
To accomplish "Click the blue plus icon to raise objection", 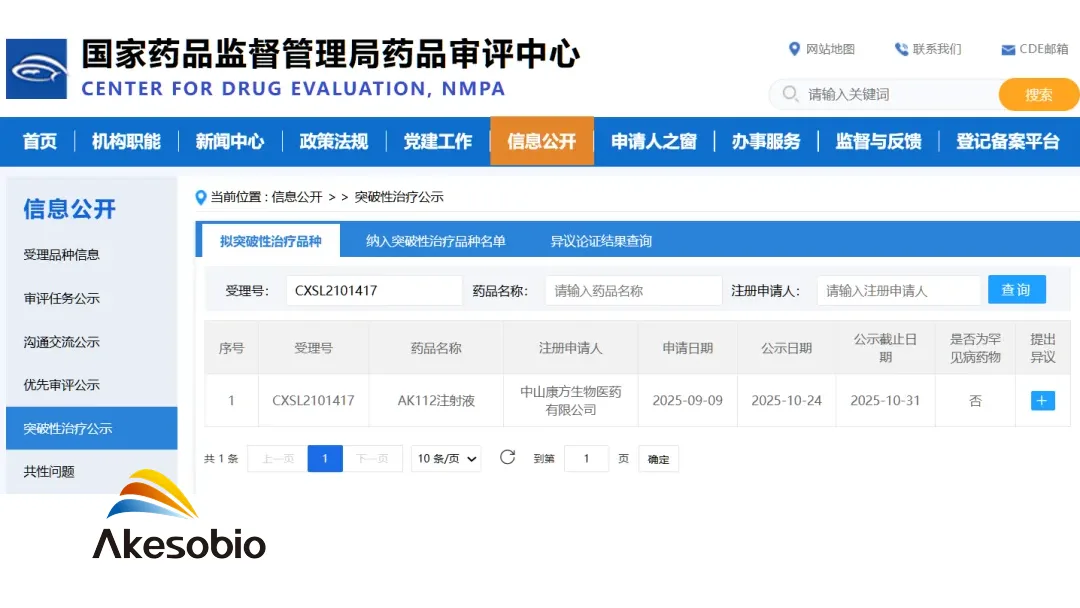I will pyautogui.click(x=1042, y=400).
